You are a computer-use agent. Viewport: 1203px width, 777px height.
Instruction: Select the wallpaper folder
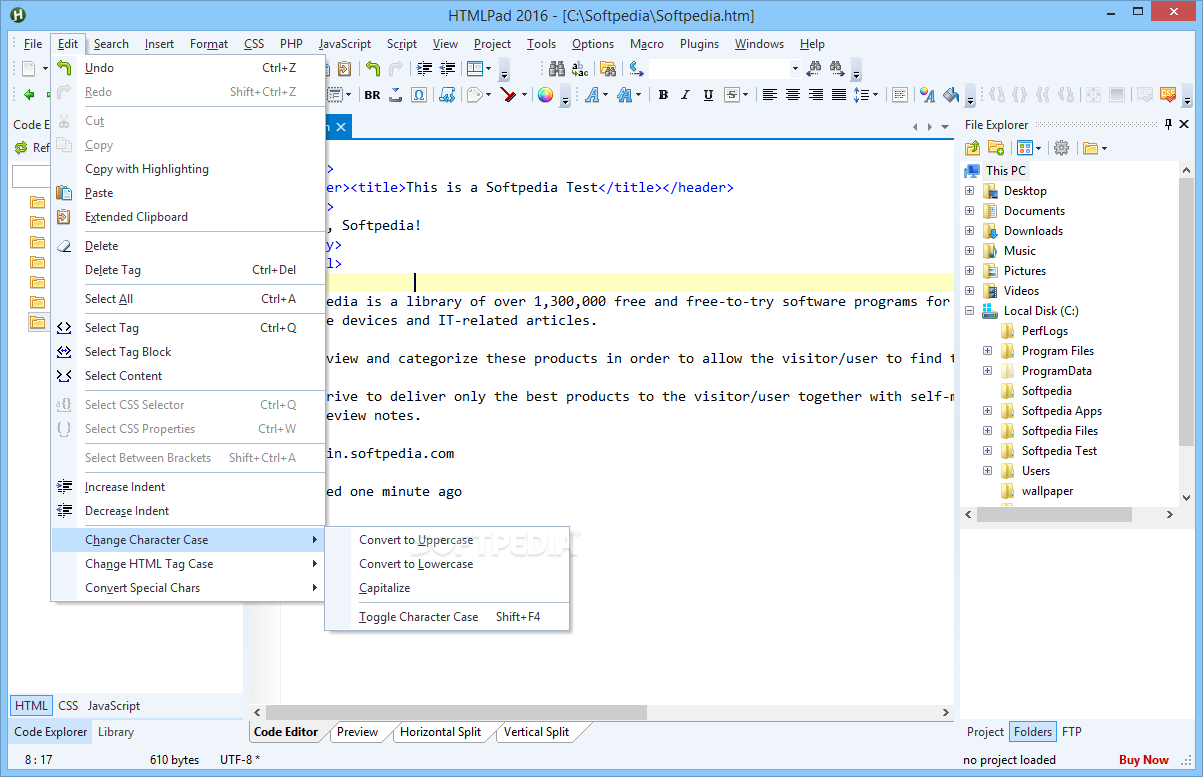point(1047,491)
